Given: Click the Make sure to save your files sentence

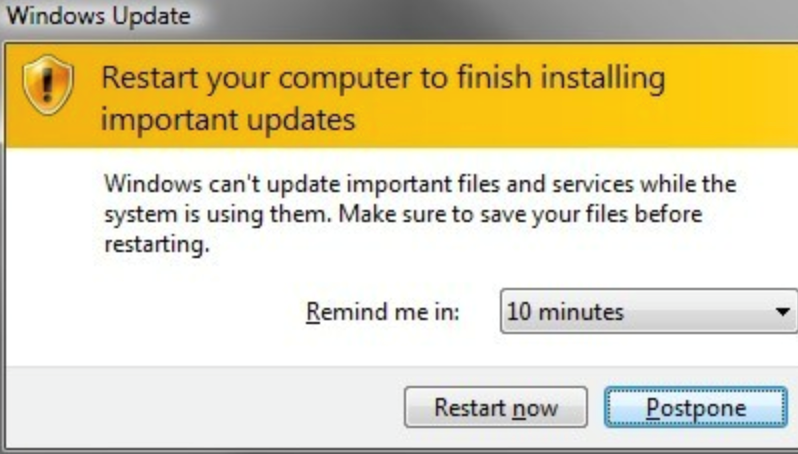Looking at the screenshot, I should coord(521,214).
